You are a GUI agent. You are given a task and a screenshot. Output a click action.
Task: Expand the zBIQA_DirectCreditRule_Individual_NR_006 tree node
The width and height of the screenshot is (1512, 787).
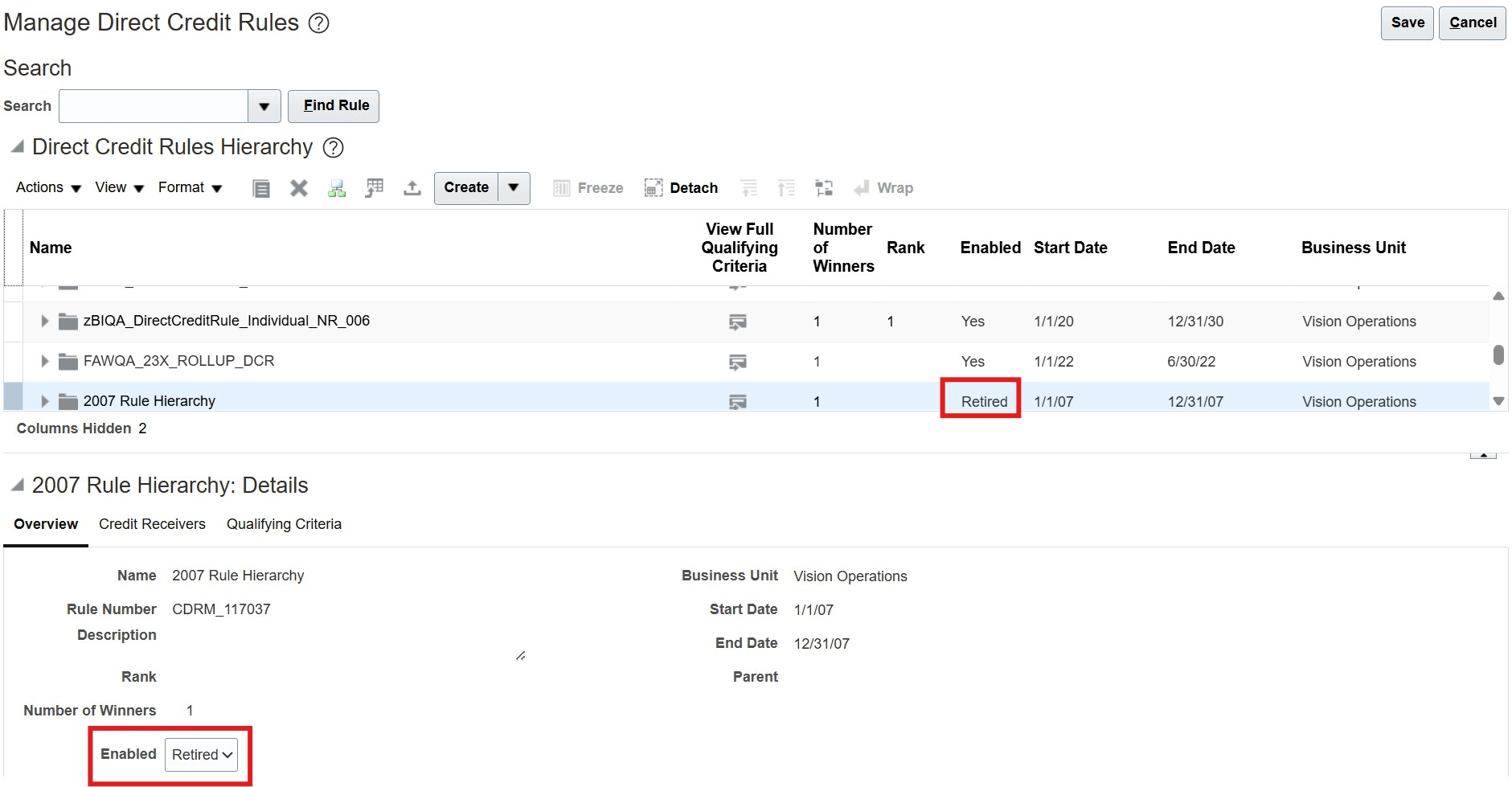coord(45,322)
